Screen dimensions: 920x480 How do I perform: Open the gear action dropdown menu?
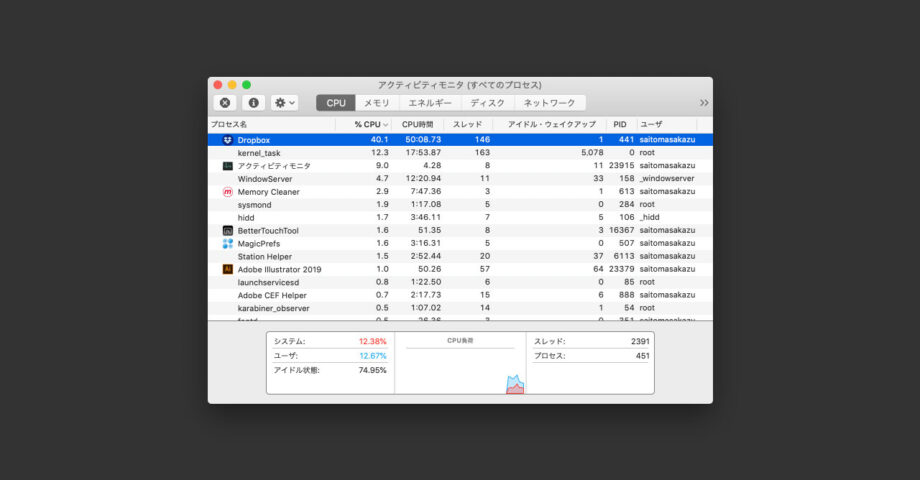point(284,103)
